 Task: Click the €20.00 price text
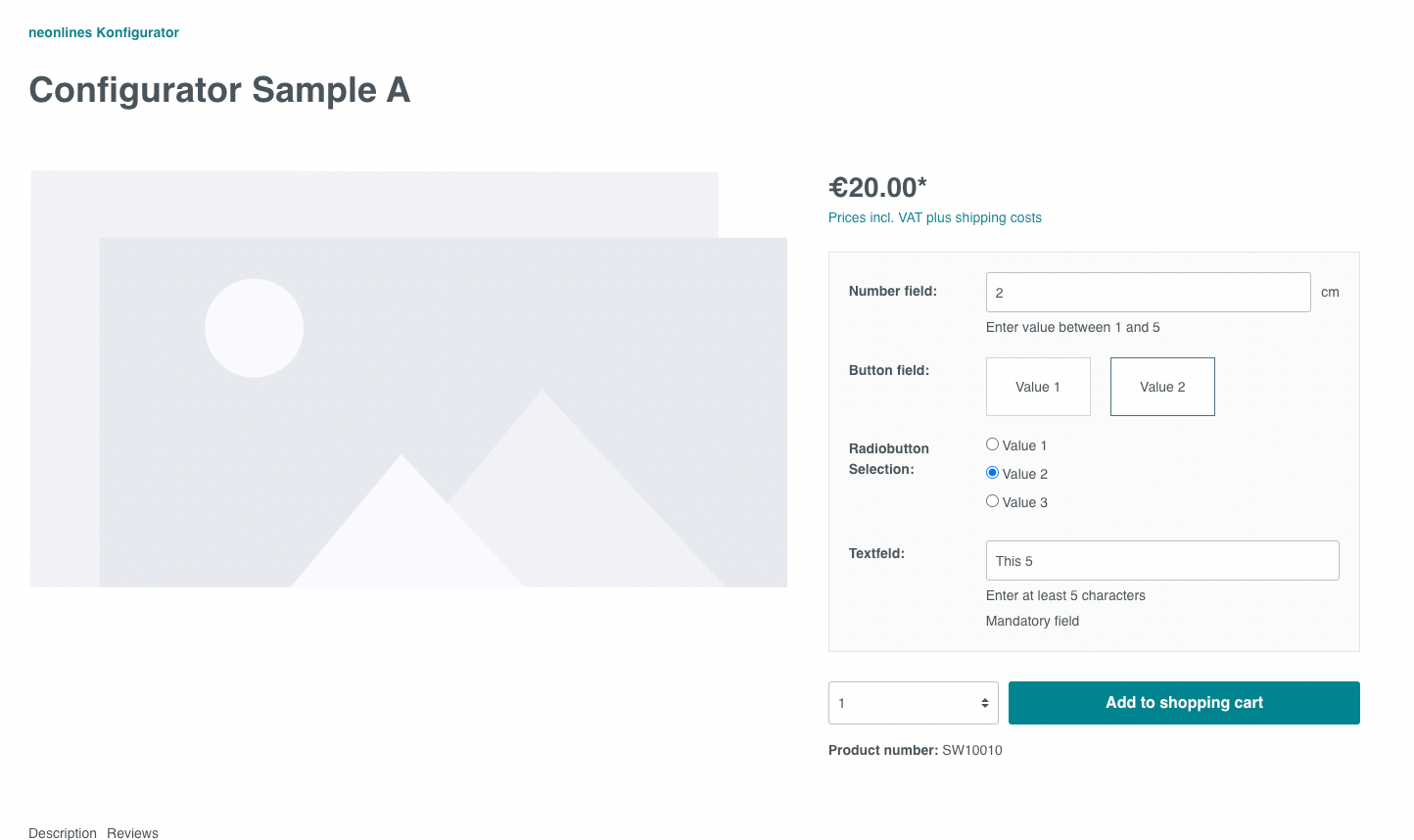pos(877,187)
